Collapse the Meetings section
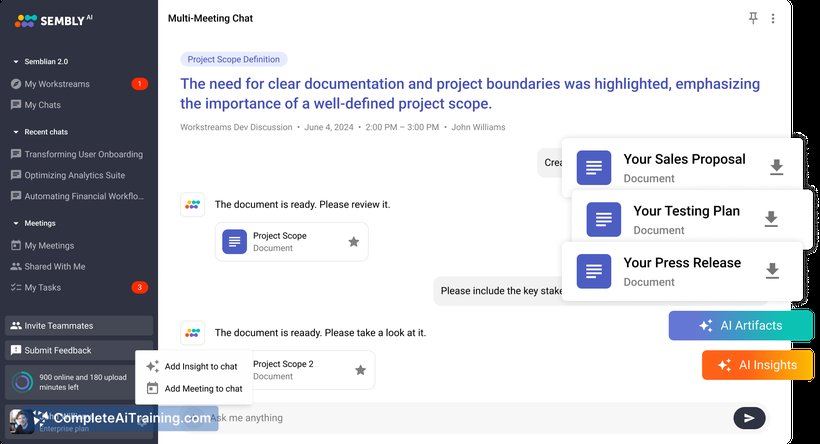The width and height of the screenshot is (820, 444). (x=16, y=223)
